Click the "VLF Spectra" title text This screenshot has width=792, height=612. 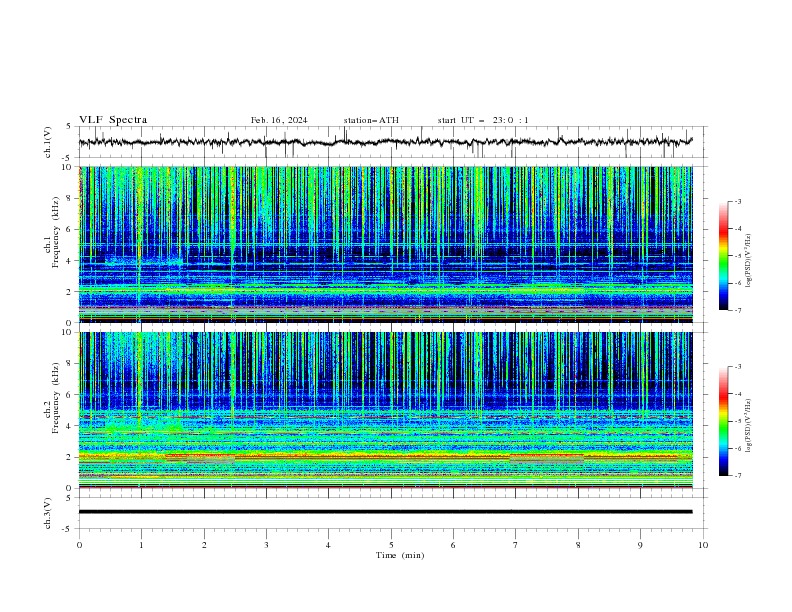(113, 120)
